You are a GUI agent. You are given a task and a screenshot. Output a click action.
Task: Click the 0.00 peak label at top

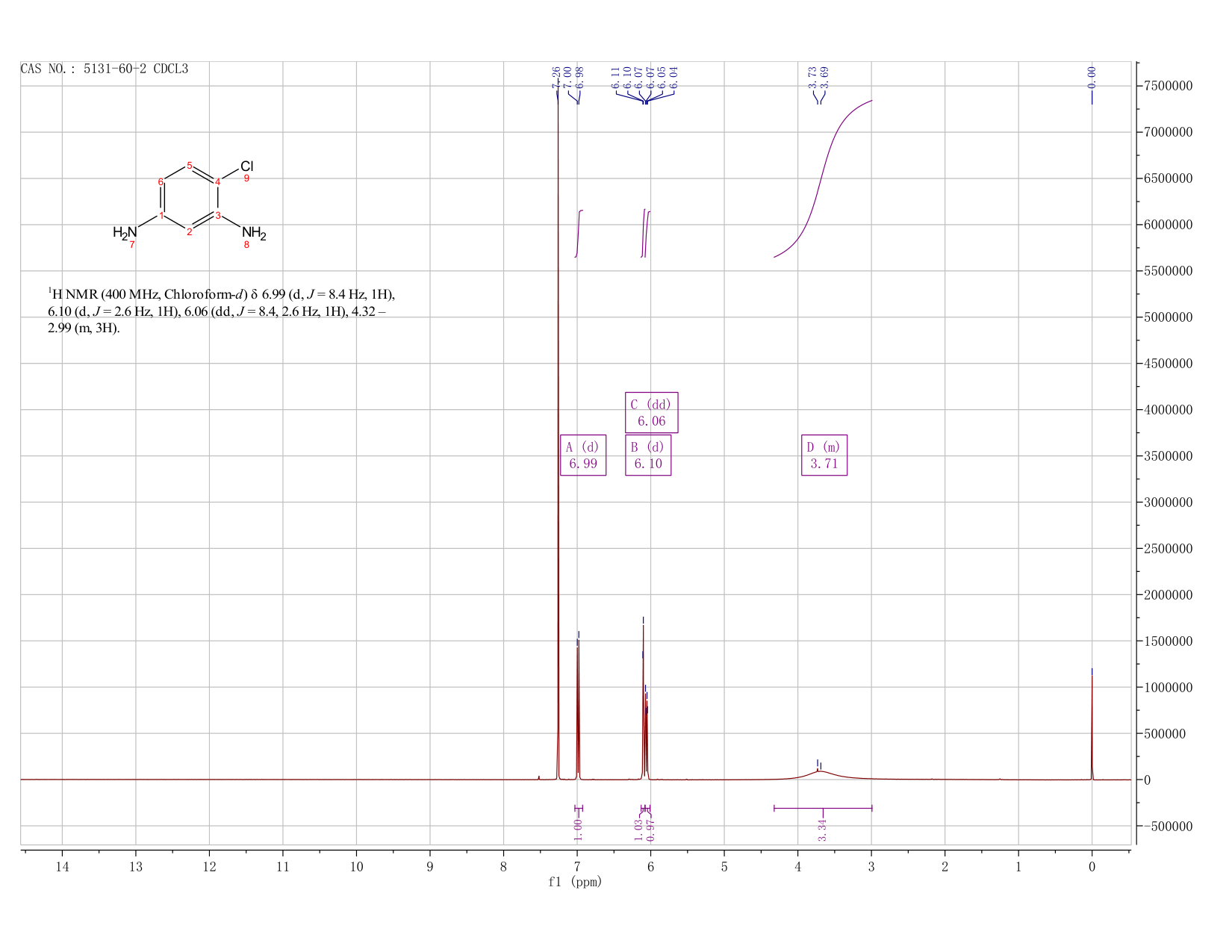point(1092,78)
